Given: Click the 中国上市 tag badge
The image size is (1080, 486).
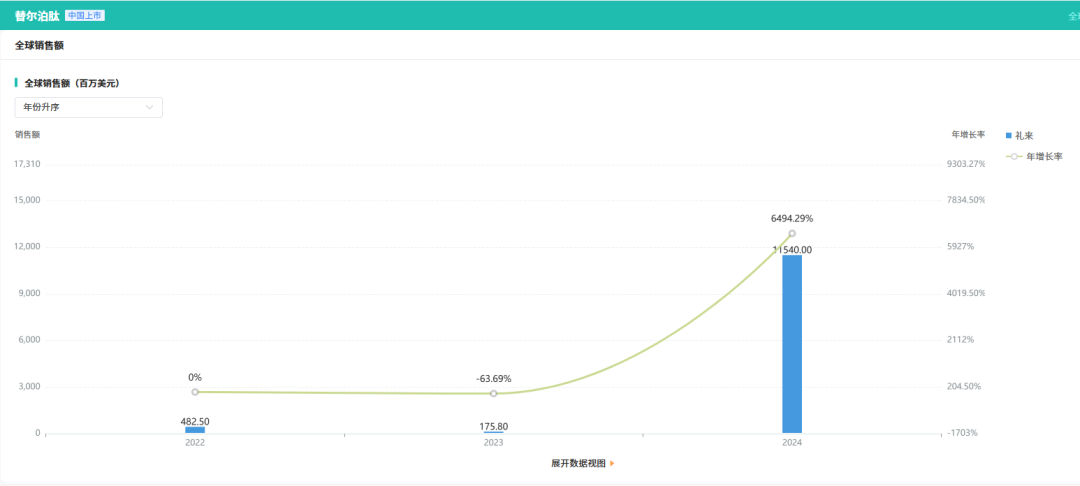Looking at the screenshot, I should (x=85, y=15).
